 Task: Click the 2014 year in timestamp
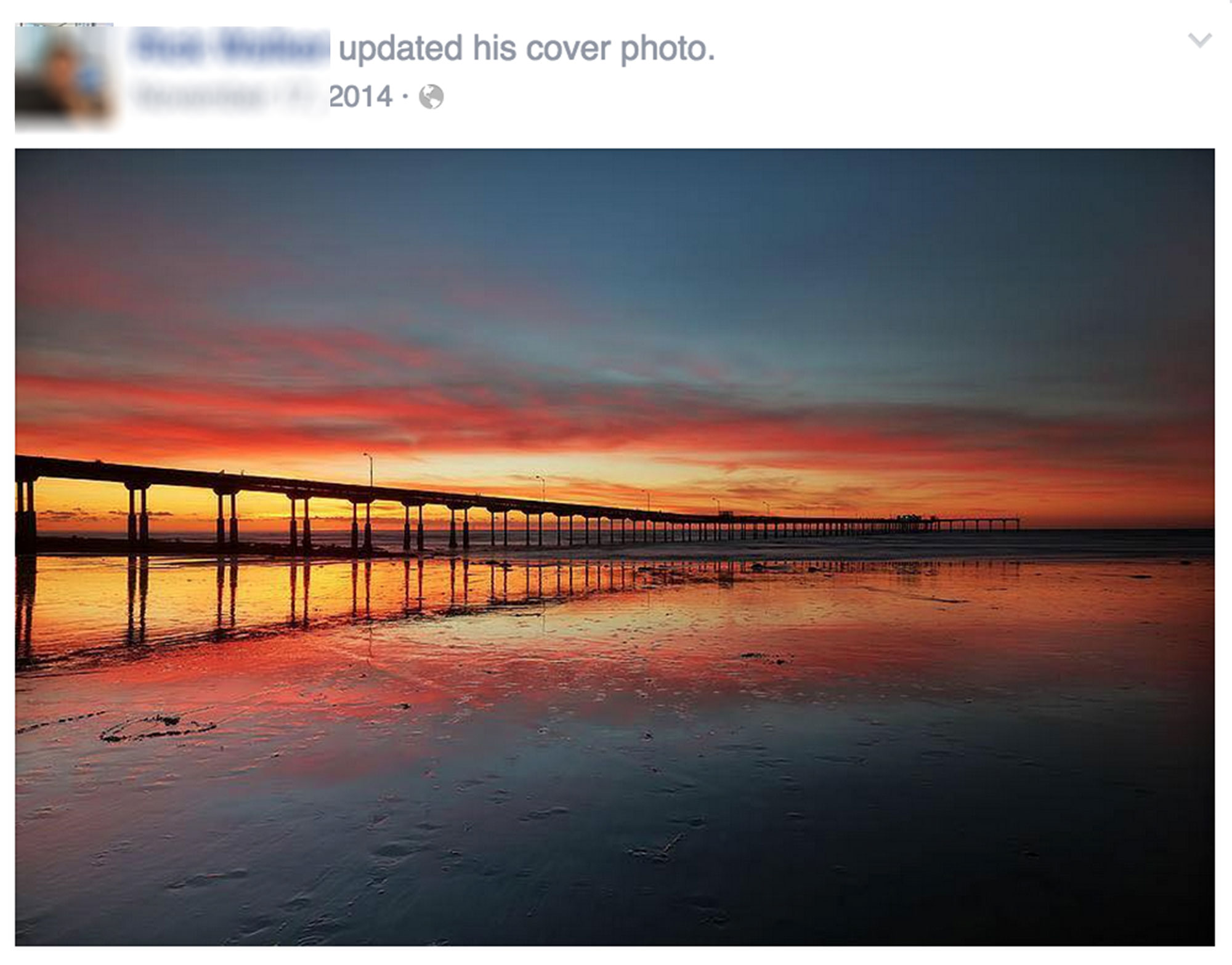point(361,97)
